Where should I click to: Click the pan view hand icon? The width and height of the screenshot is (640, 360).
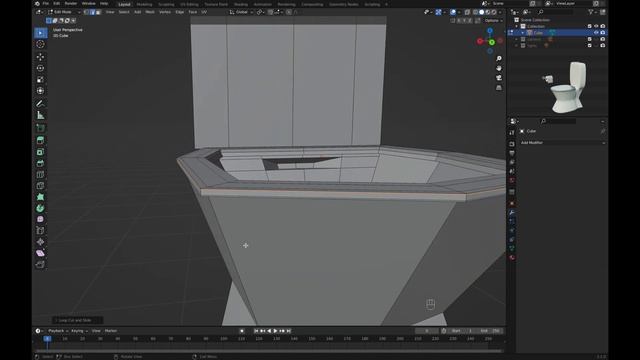499,68
